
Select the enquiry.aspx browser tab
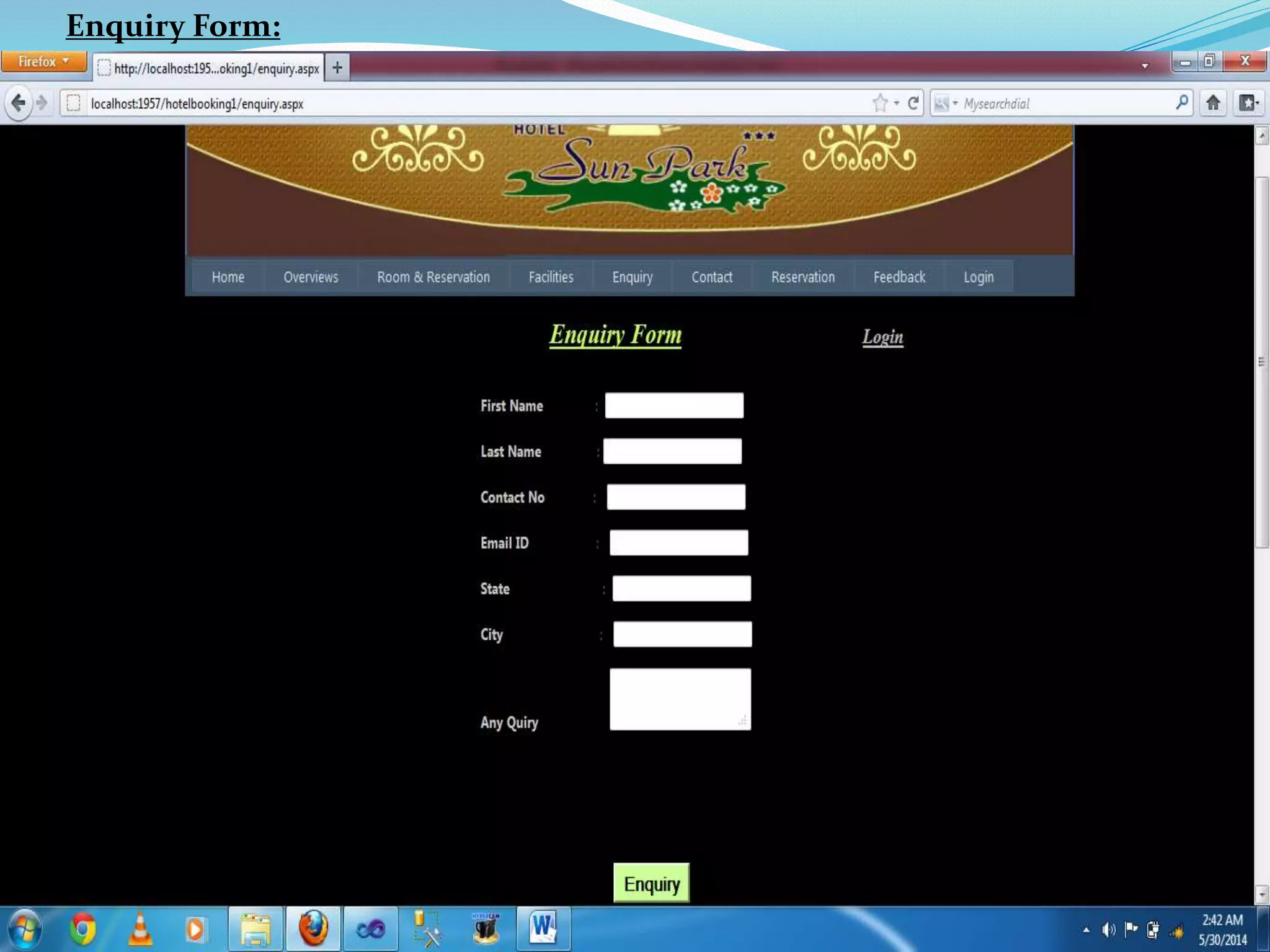pyautogui.click(x=209, y=68)
